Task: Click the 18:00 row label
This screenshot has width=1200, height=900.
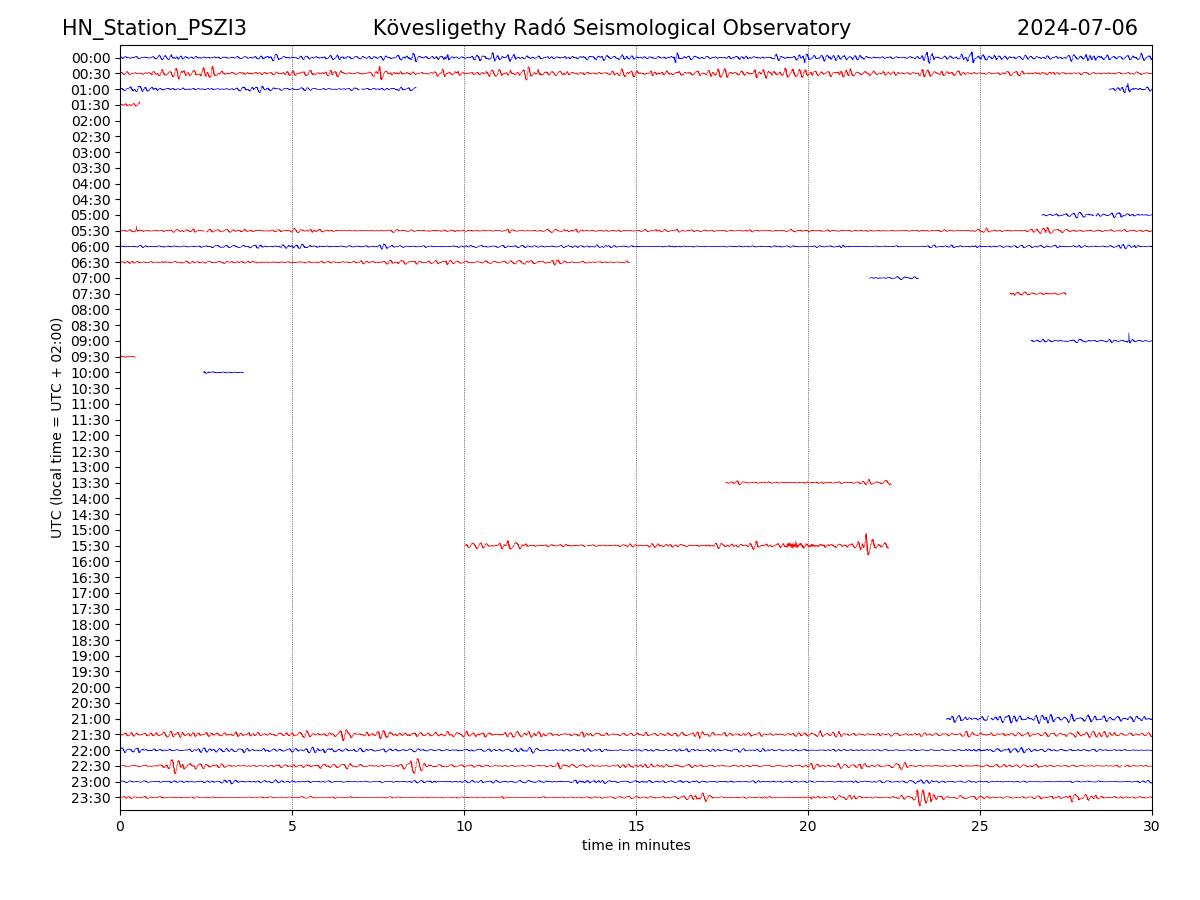Action: (90, 625)
